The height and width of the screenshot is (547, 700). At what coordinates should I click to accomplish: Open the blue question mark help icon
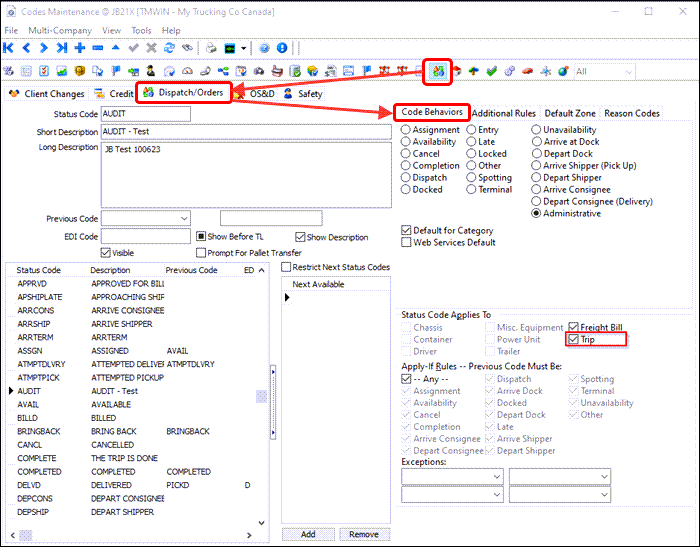[x=264, y=48]
